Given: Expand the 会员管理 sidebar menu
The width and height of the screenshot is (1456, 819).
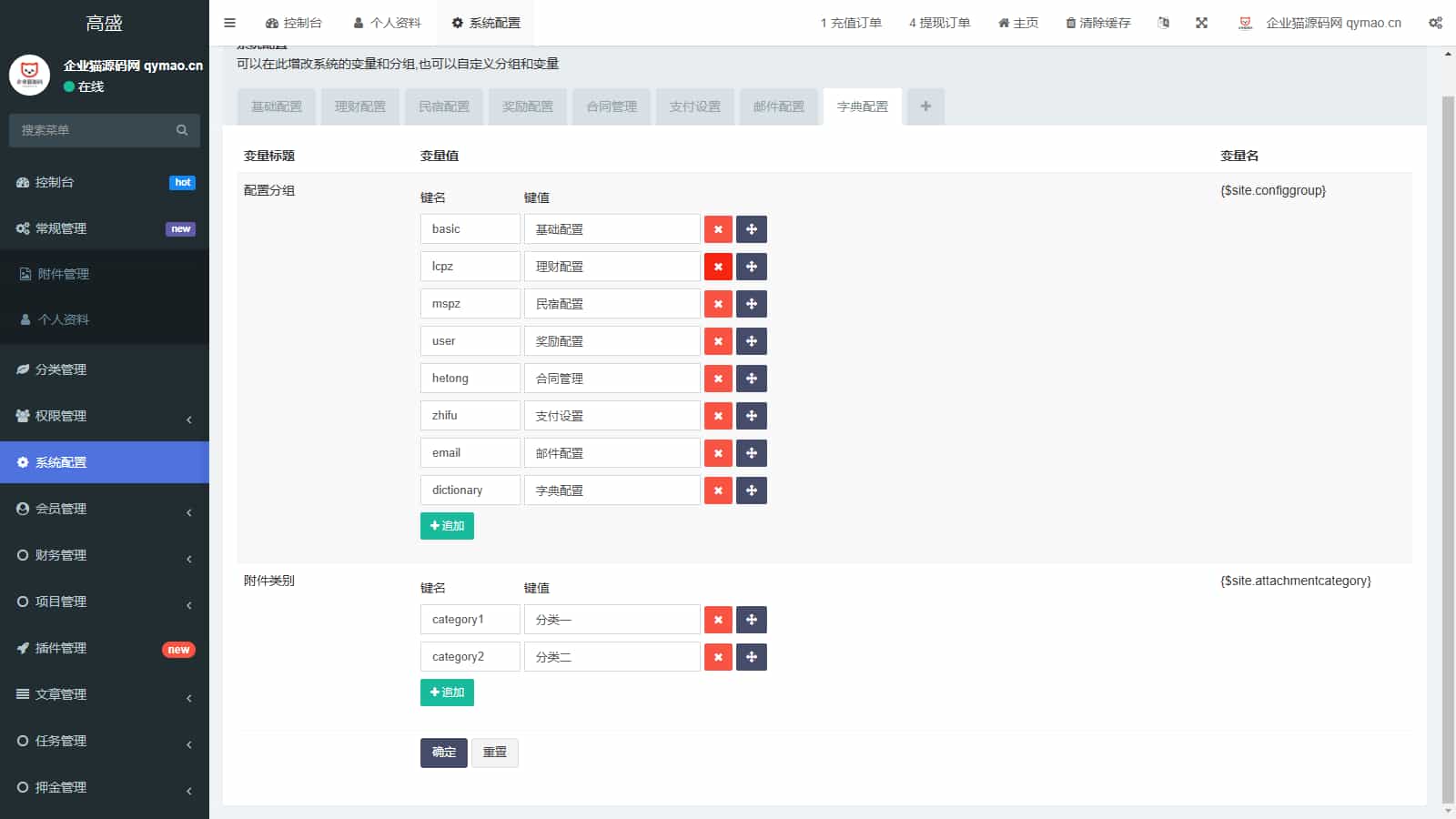Looking at the screenshot, I should [105, 509].
